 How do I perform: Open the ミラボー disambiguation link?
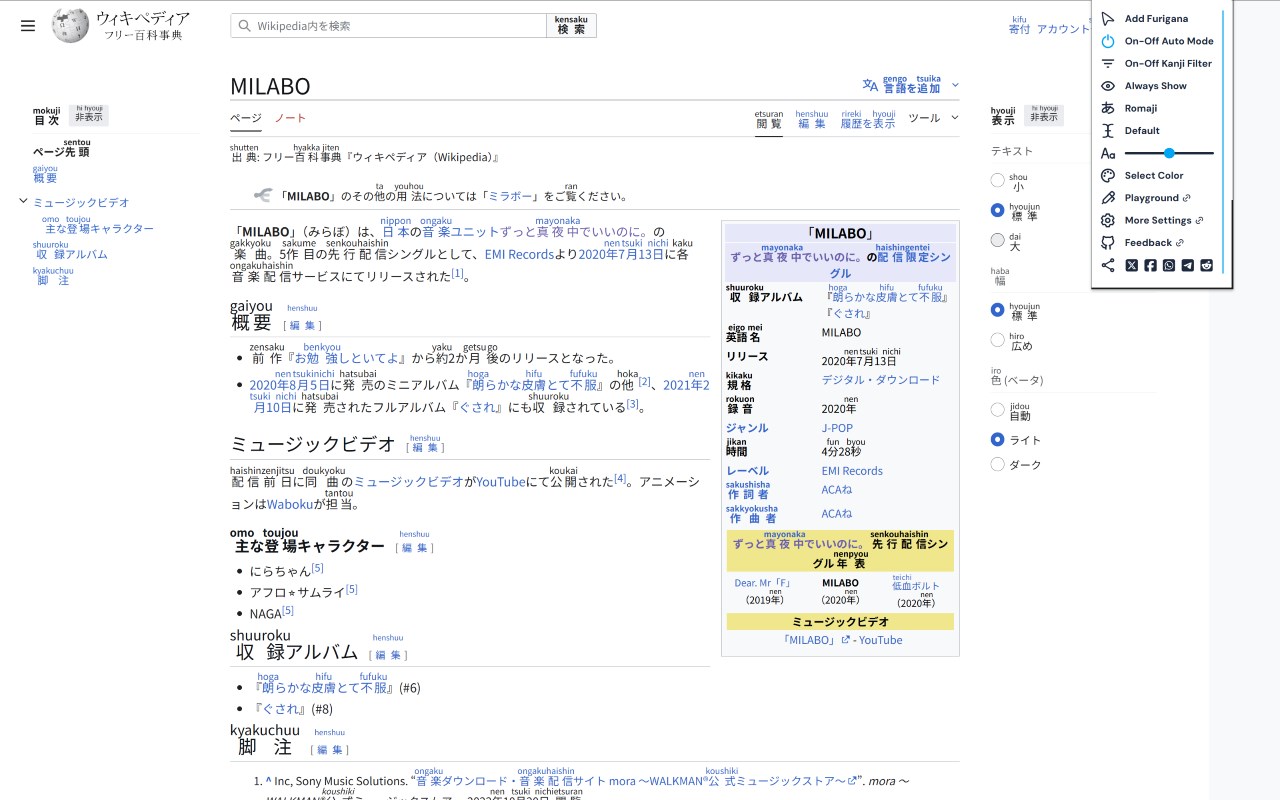[x=510, y=196]
